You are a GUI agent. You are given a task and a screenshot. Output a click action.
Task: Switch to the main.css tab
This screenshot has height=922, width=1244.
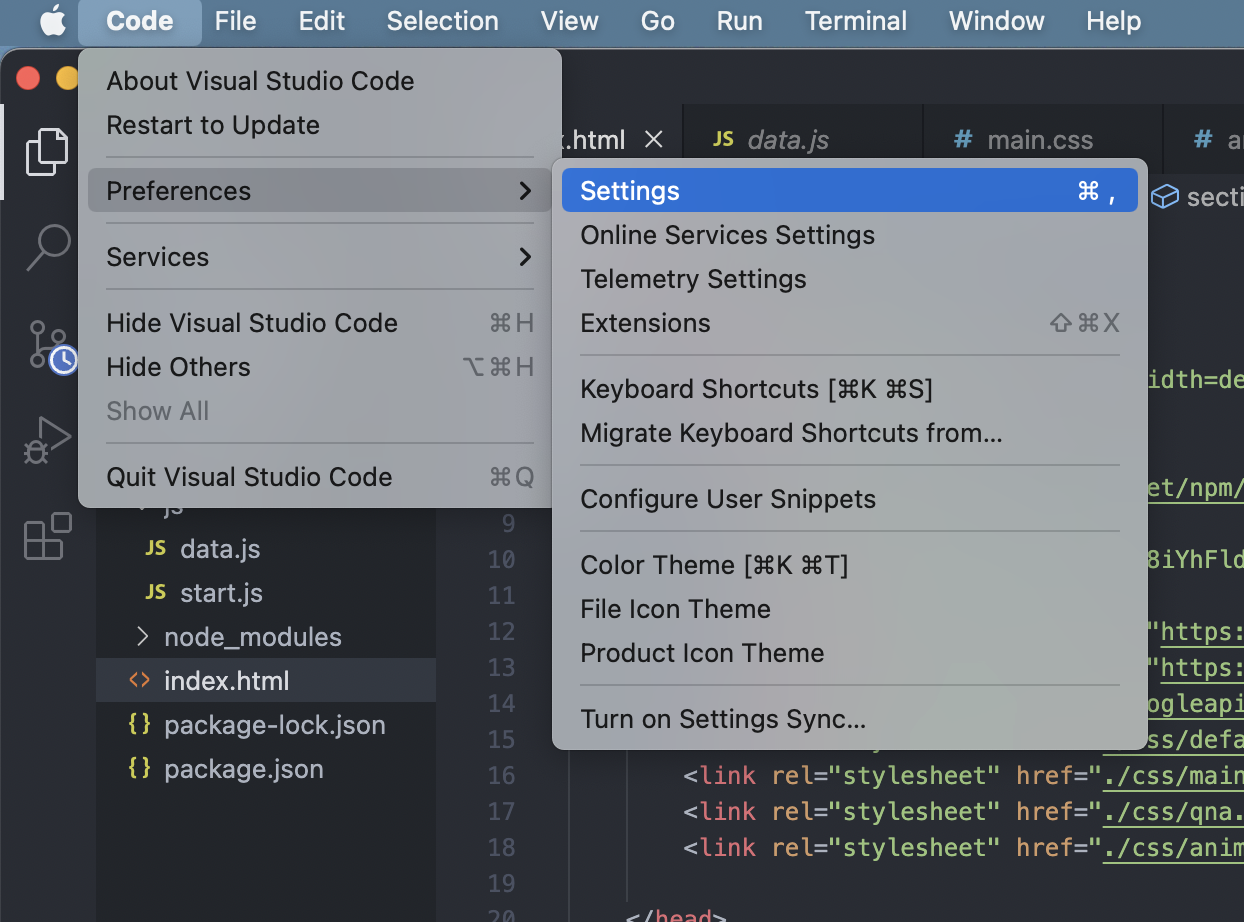(1039, 140)
